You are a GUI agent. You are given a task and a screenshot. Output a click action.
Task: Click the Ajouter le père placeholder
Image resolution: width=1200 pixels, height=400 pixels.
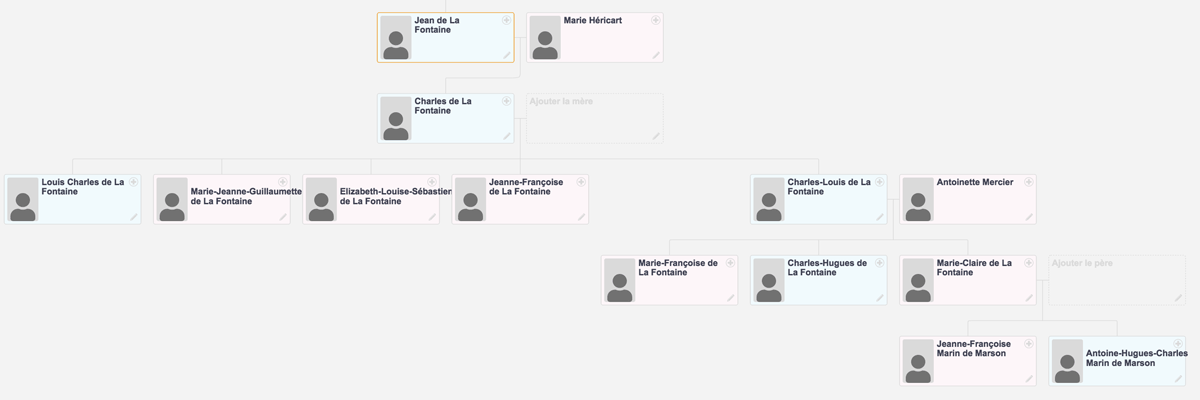1117,281
